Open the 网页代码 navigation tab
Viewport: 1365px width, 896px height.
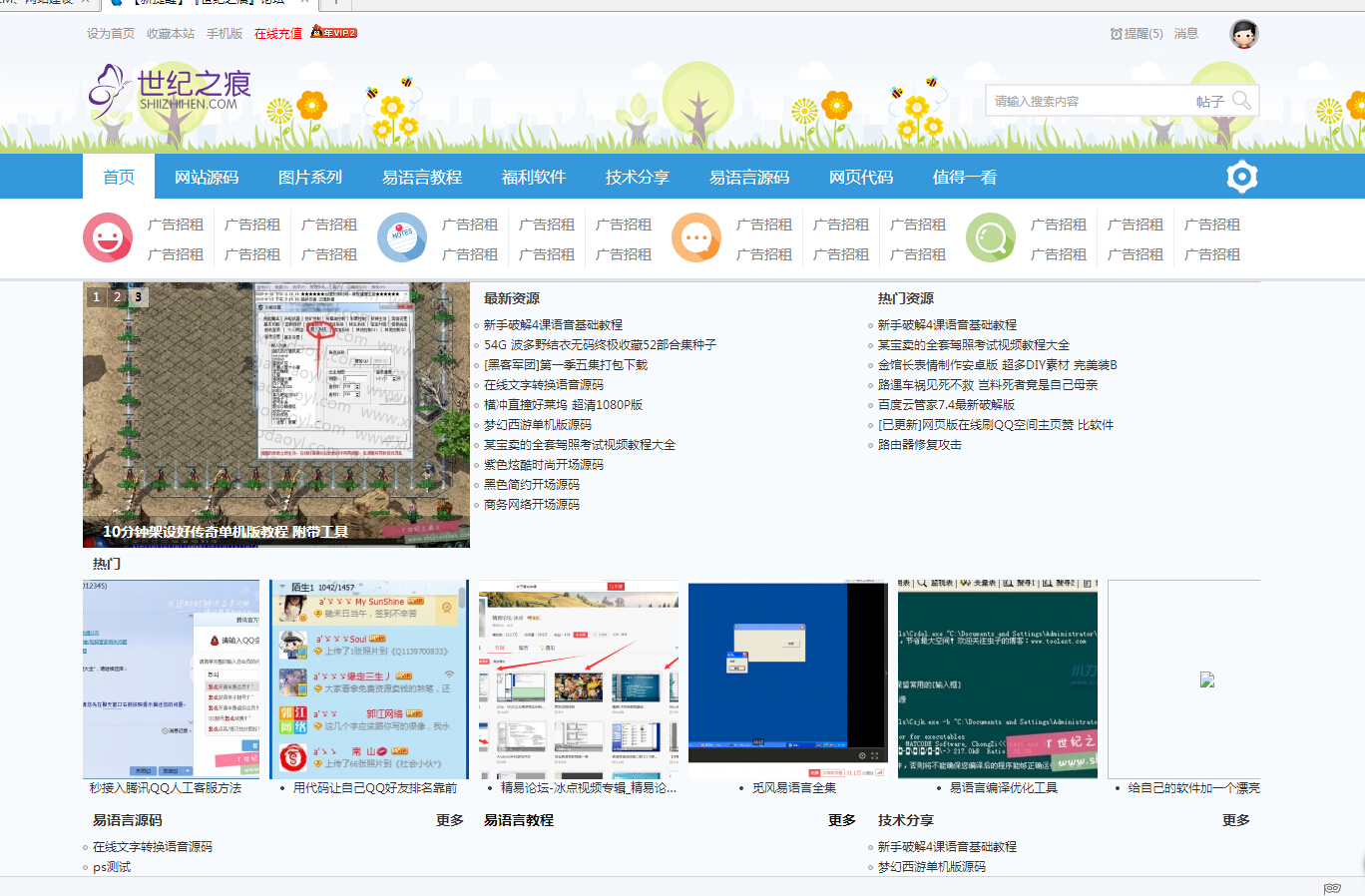coord(861,177)
